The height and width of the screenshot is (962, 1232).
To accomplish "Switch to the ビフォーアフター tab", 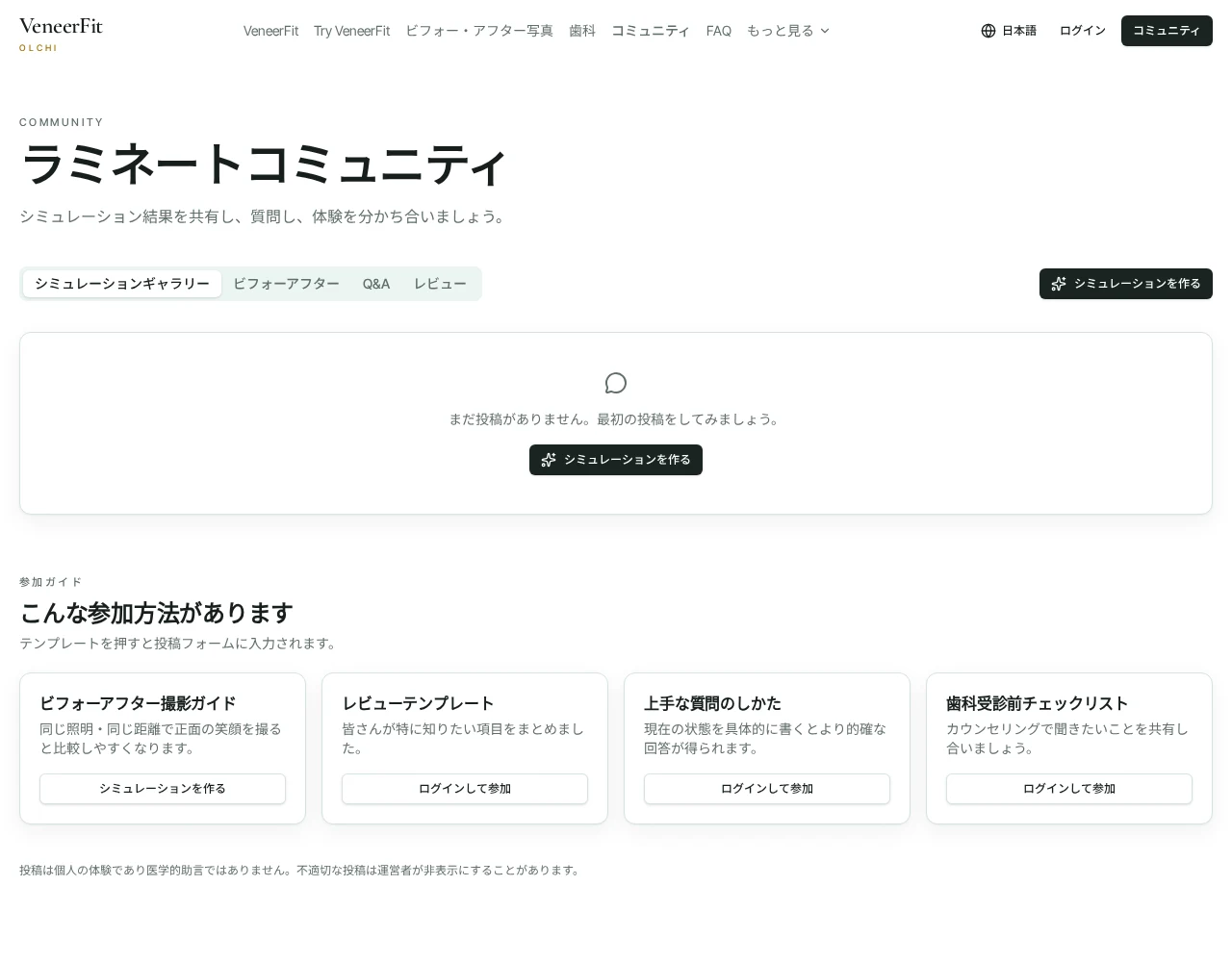I will tap(286, 284).
